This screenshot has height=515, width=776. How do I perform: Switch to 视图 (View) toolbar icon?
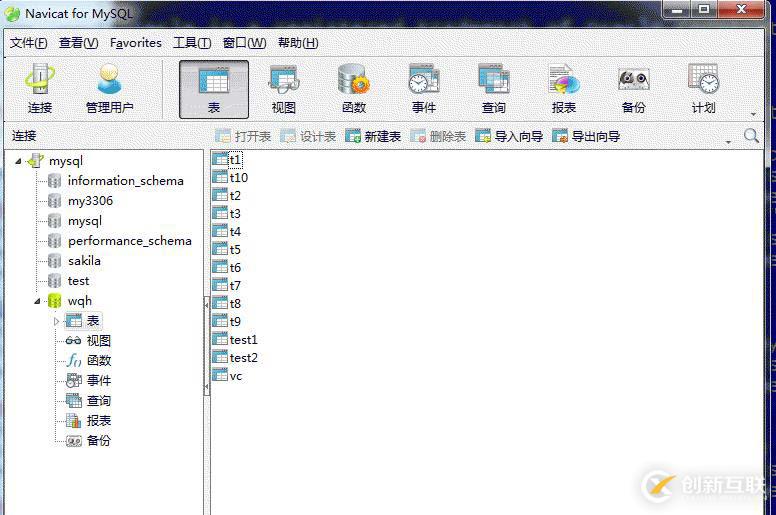284,89
